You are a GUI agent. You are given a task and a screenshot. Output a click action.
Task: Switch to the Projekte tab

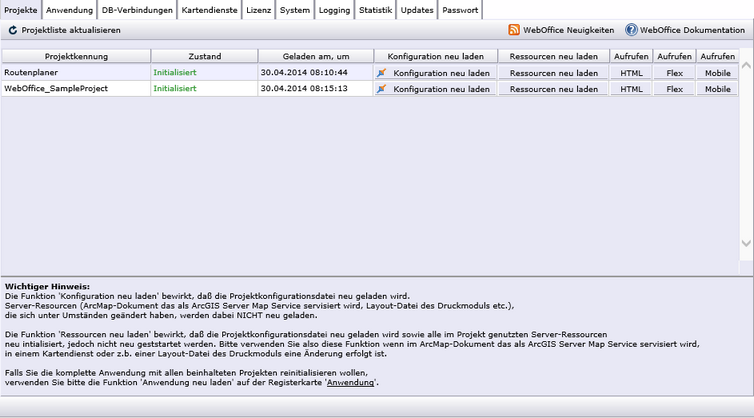point(21,10)
